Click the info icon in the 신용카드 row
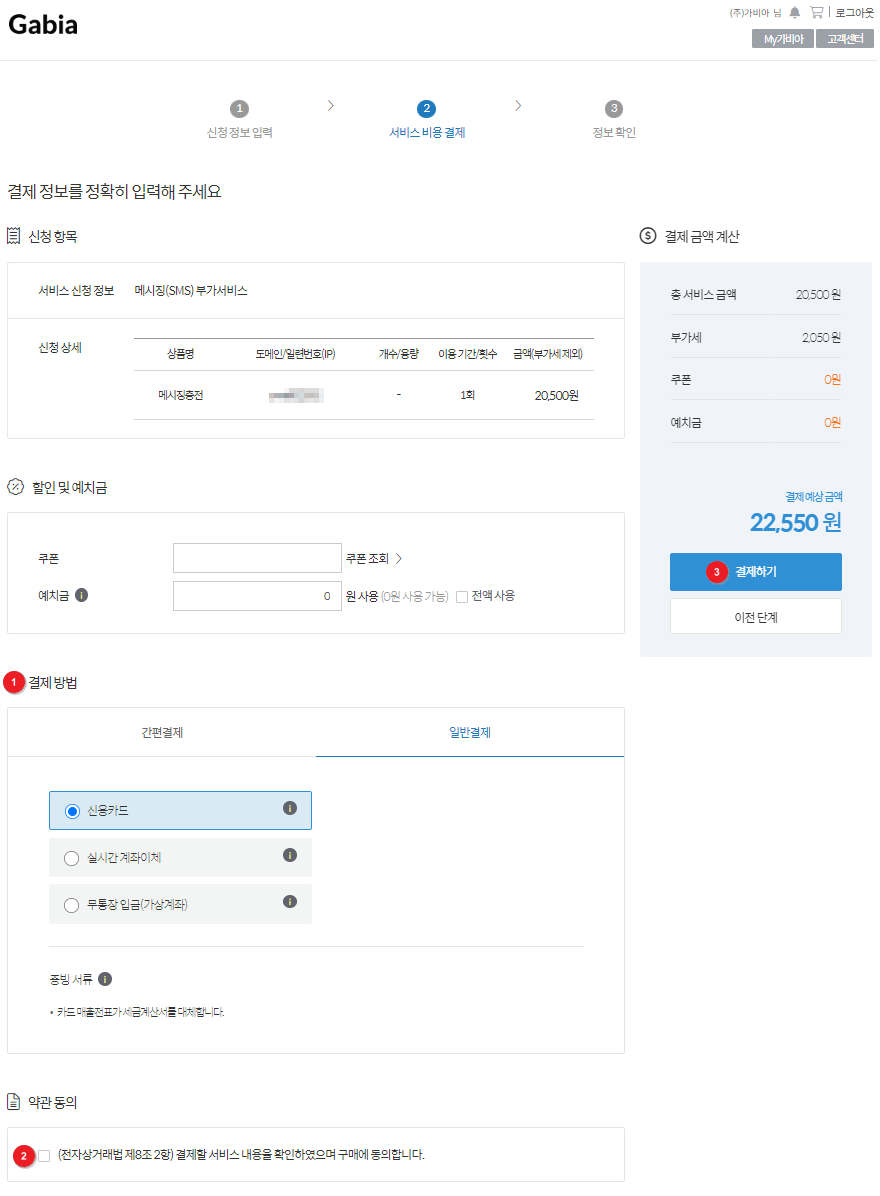Viewport: 880px width, 1196px height. coord(290,809)
